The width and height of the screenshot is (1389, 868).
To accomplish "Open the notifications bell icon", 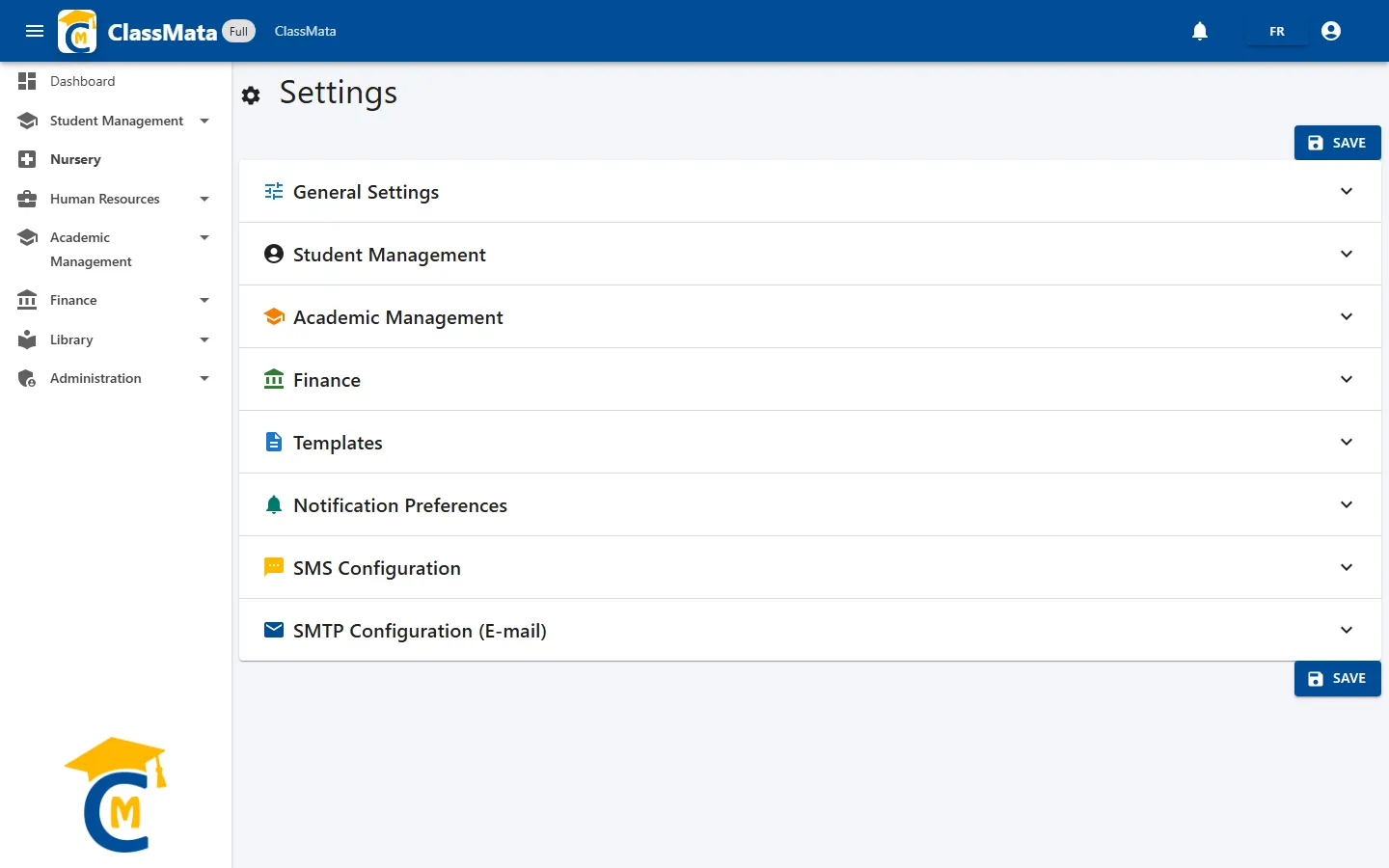I will point(1200,31).
